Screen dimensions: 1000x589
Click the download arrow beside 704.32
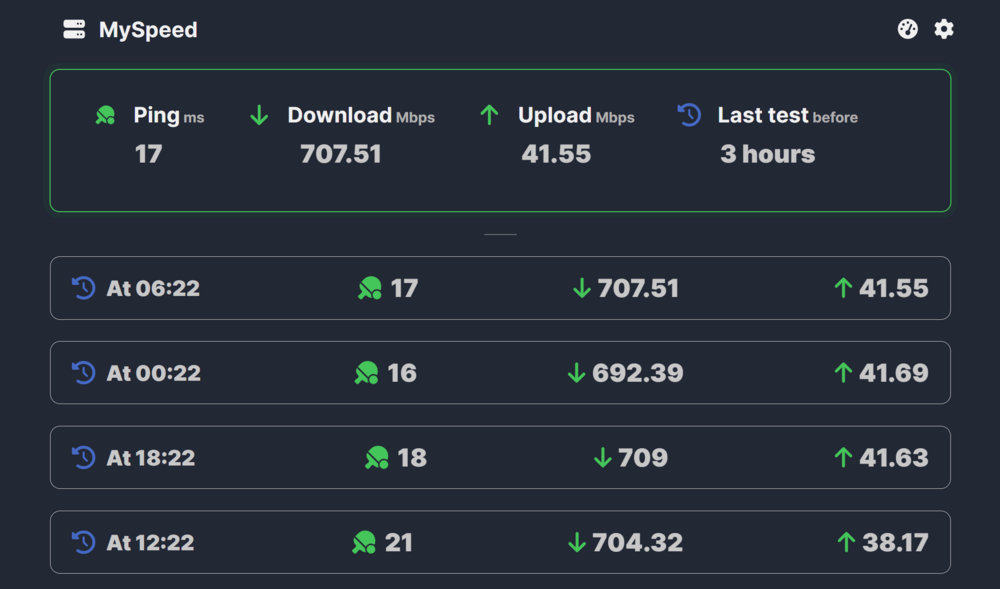coord(577,542)
